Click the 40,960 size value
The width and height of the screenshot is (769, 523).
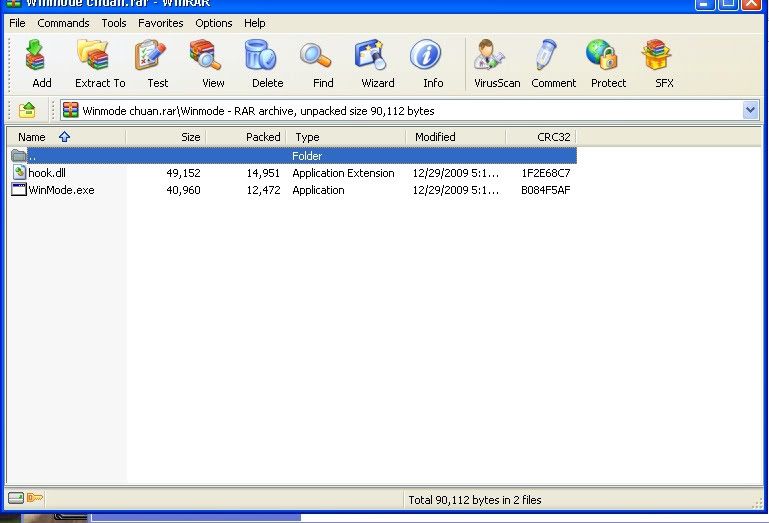pyautogui.click(x=183, y=190)
